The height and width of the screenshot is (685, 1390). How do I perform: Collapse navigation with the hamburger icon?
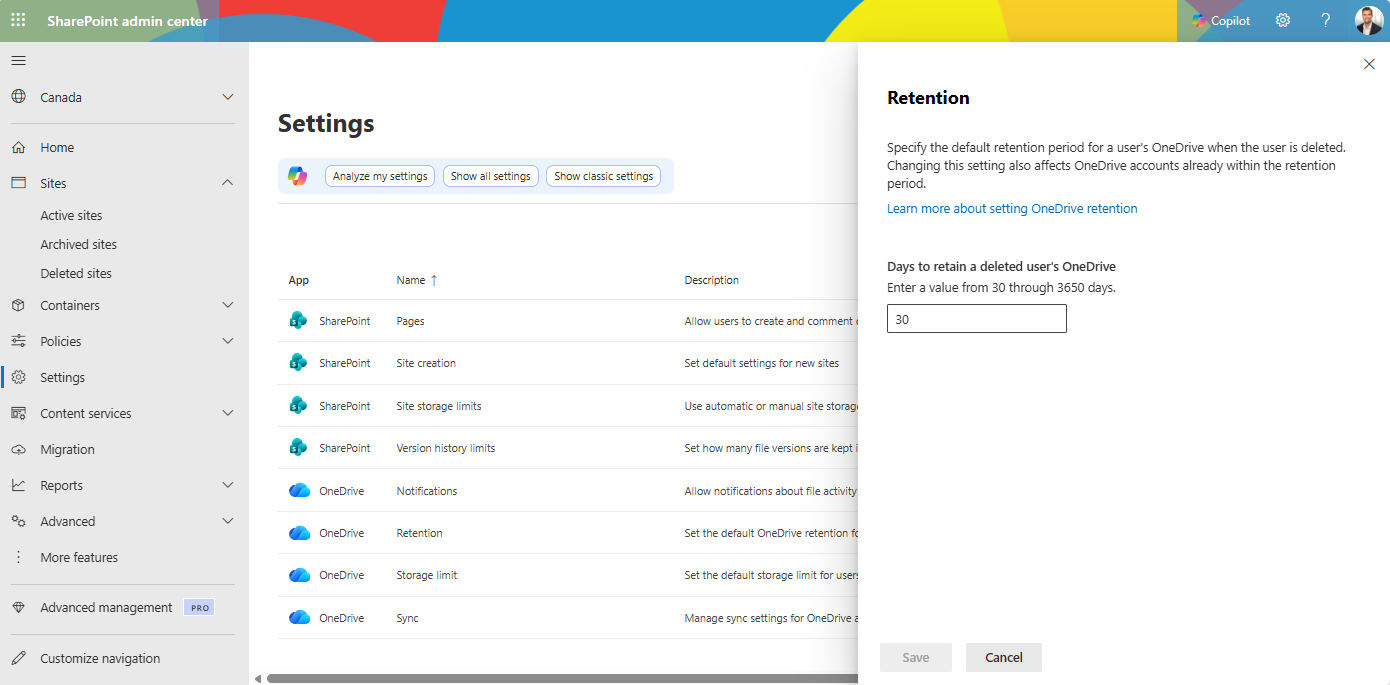click(x=18, y=60)
